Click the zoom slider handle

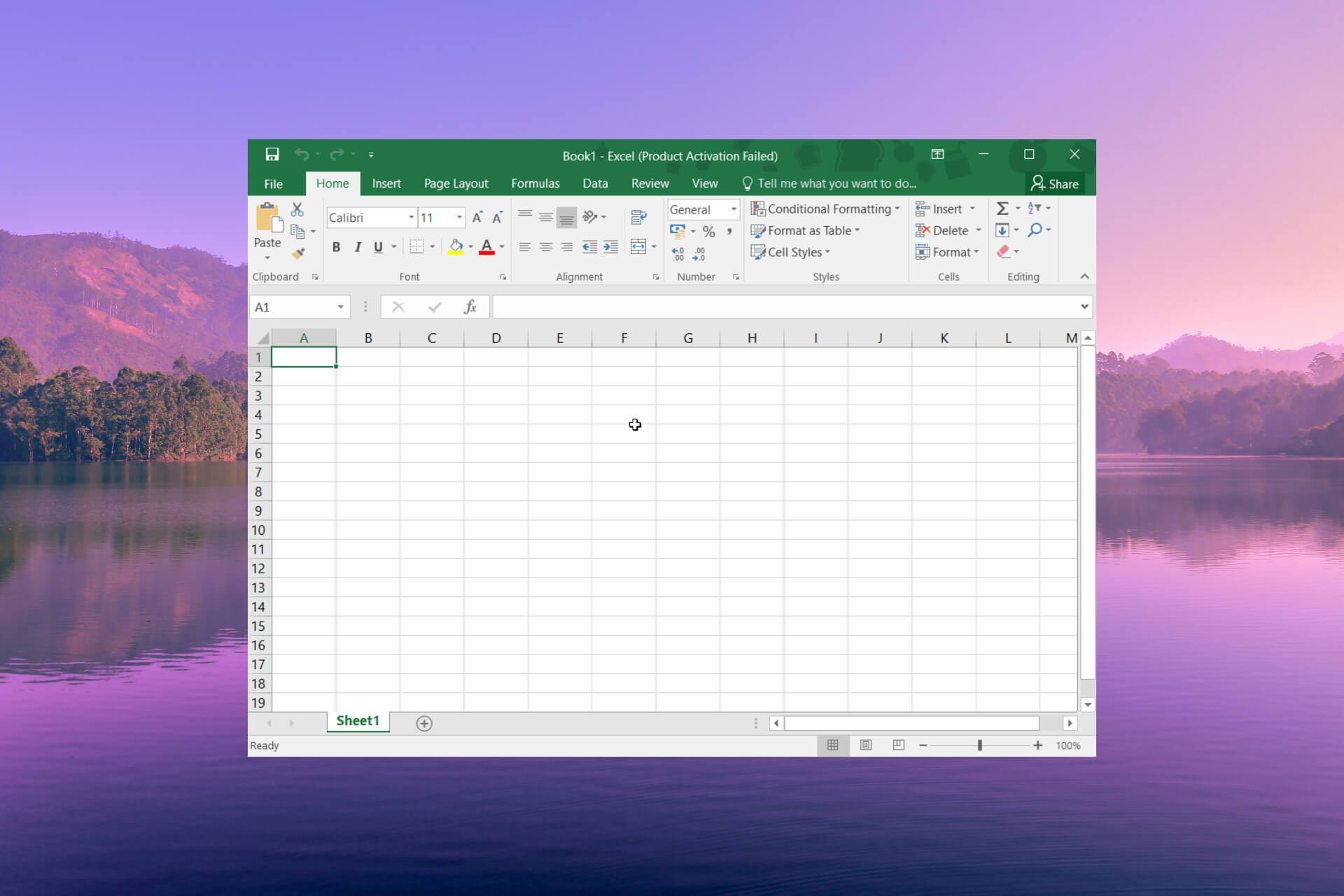[x=980, y=745]
